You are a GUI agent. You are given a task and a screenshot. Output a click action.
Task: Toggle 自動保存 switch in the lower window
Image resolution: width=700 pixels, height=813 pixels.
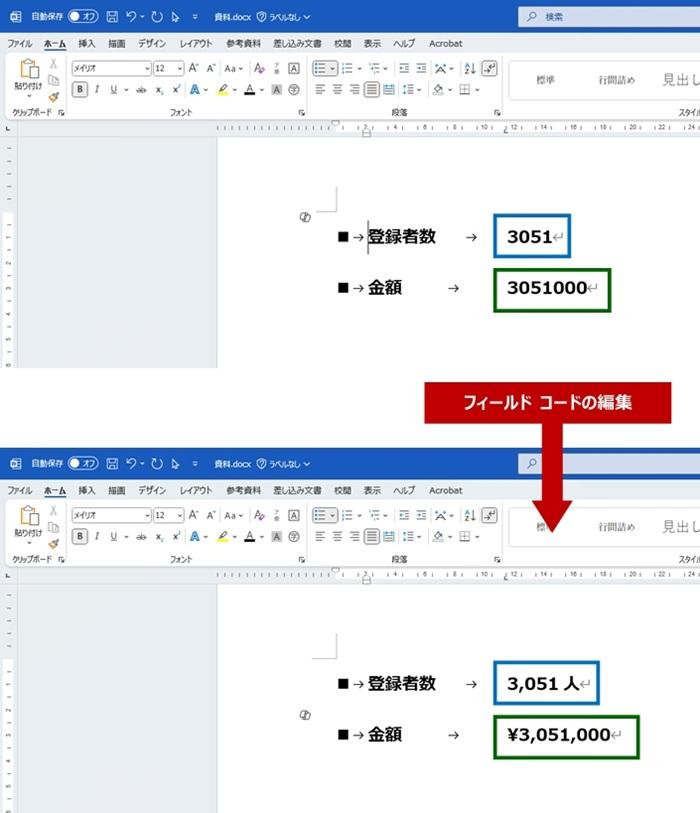click(x=82, y=464)
